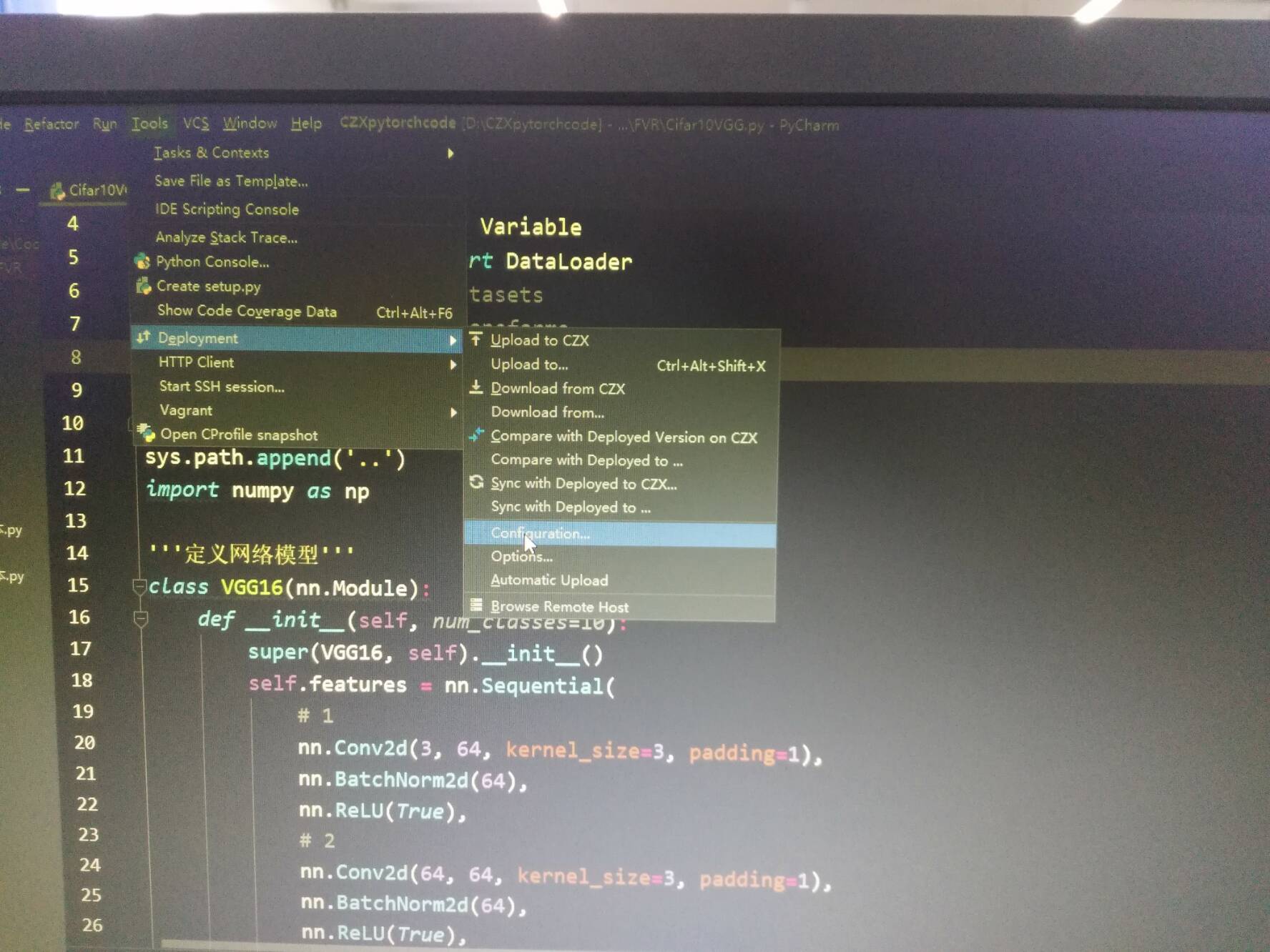Expand the Tasks & Contexts submenu arrow

pos(451,153)
